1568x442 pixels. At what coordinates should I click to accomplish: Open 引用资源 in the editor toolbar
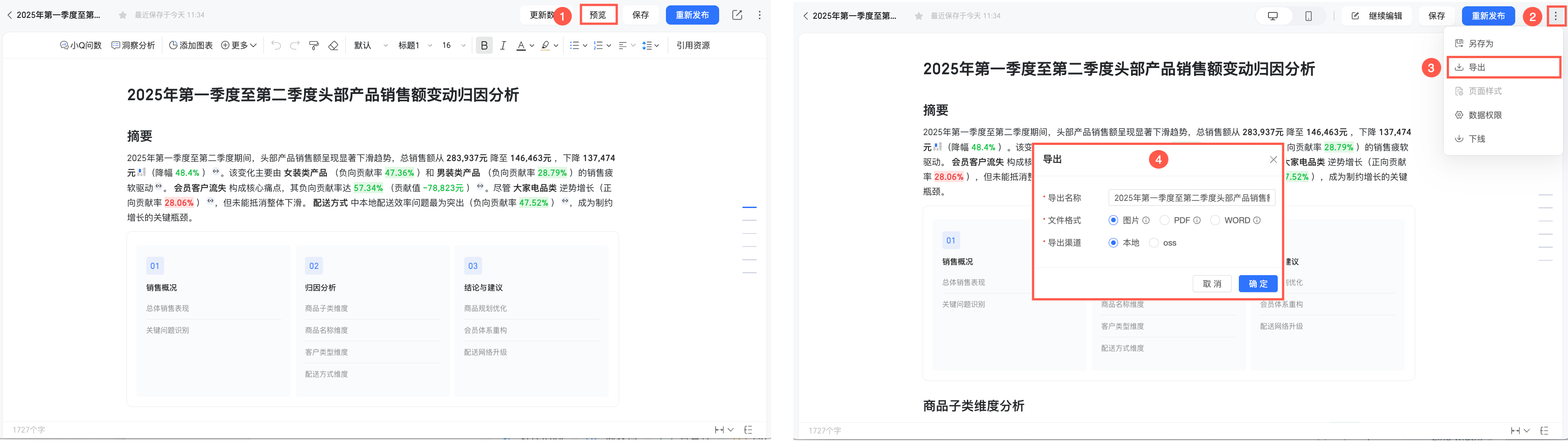(693, 46)
